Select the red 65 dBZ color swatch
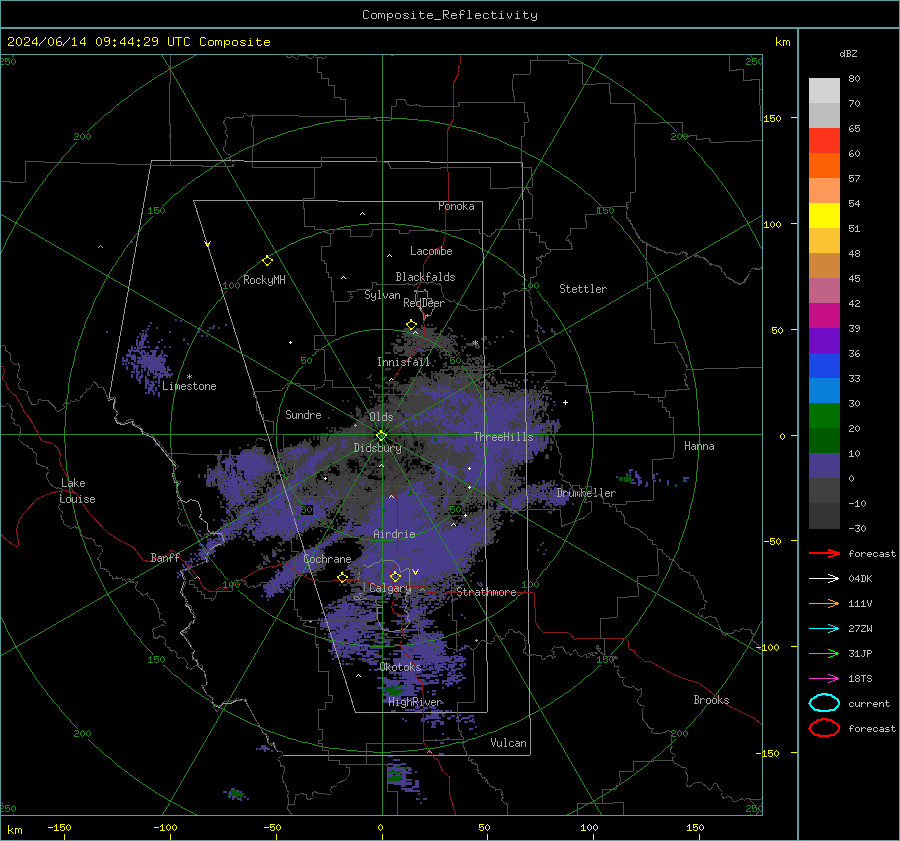 [x=824, y=141]
